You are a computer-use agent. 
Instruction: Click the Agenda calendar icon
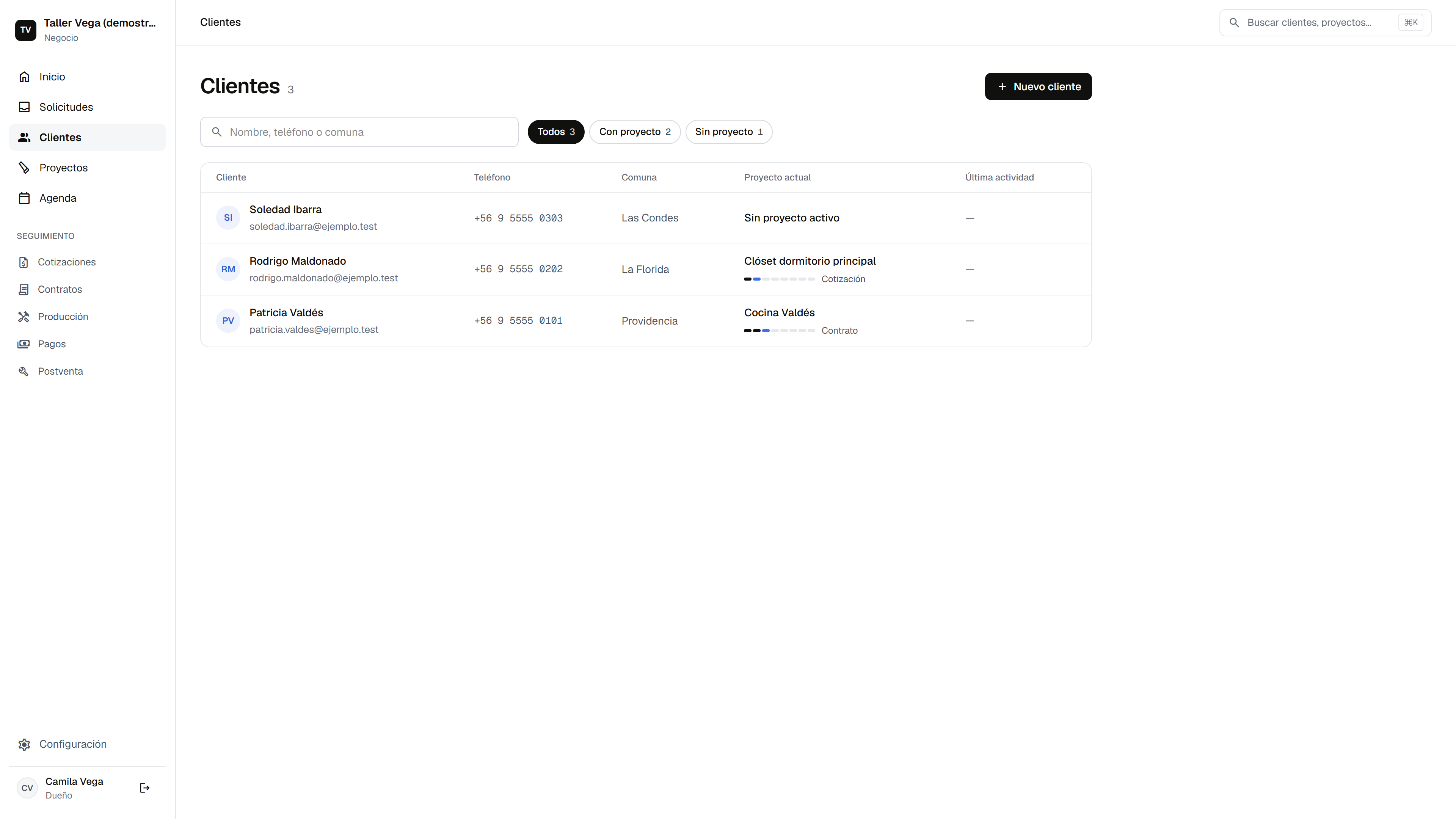click(x=24, y=198)
